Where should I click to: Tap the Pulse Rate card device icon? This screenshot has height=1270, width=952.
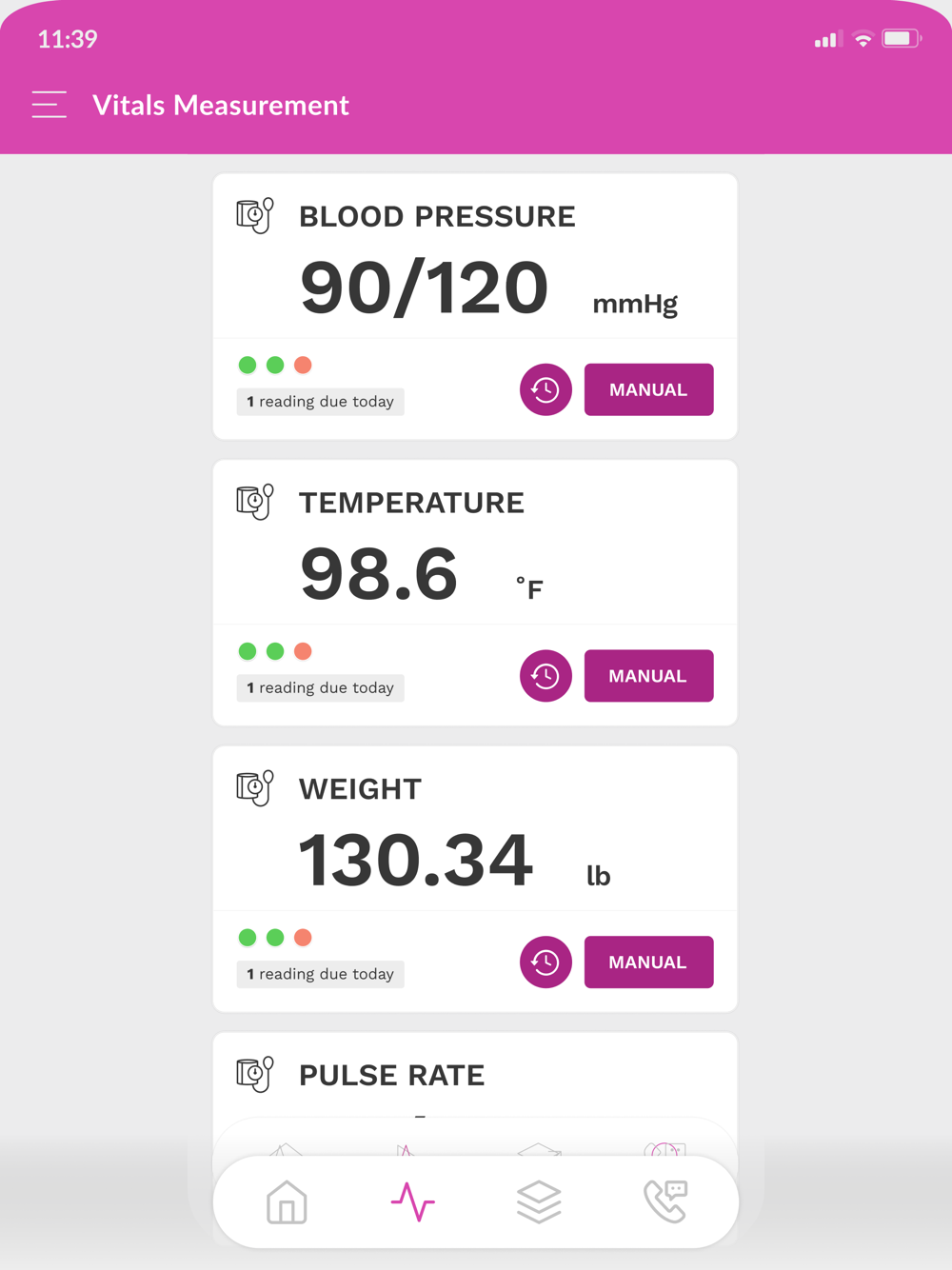point(255,1075)
